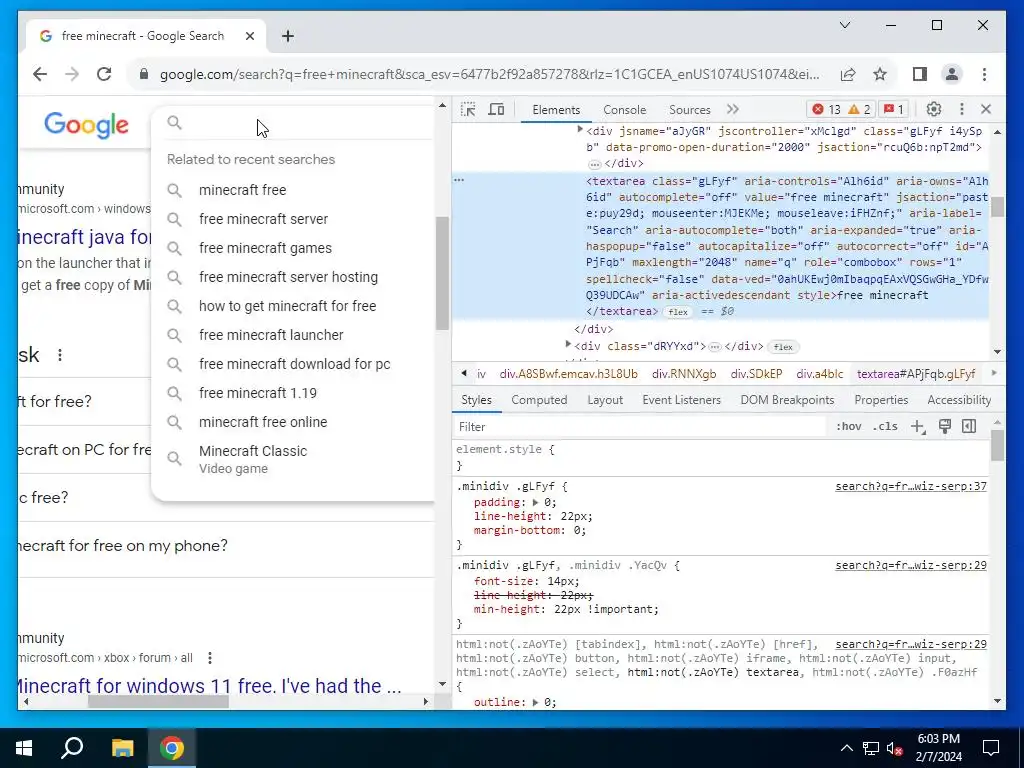1024x768 pixels.
Task: Click the flex badge next to textarea
Action: pyautogui.click(x=678, y=312)
